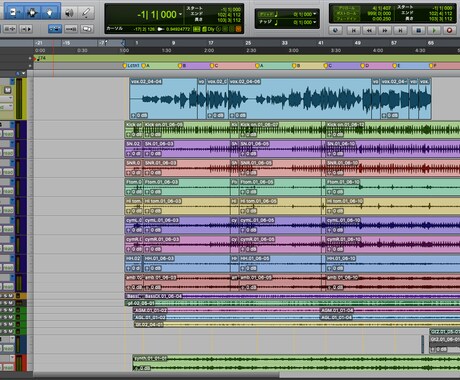The height and width of the screenshot is (380, 460).
Task: Open vocal track playlist selector arrow
Action: point(12,81)
